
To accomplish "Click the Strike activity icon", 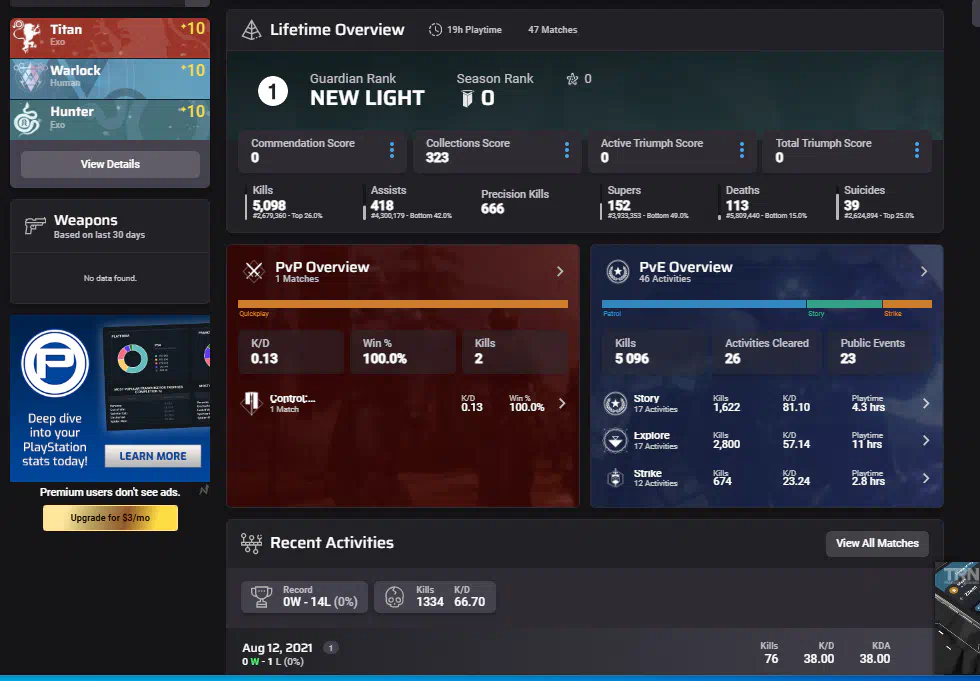I will pyautogui.click(x=615, y=478).
